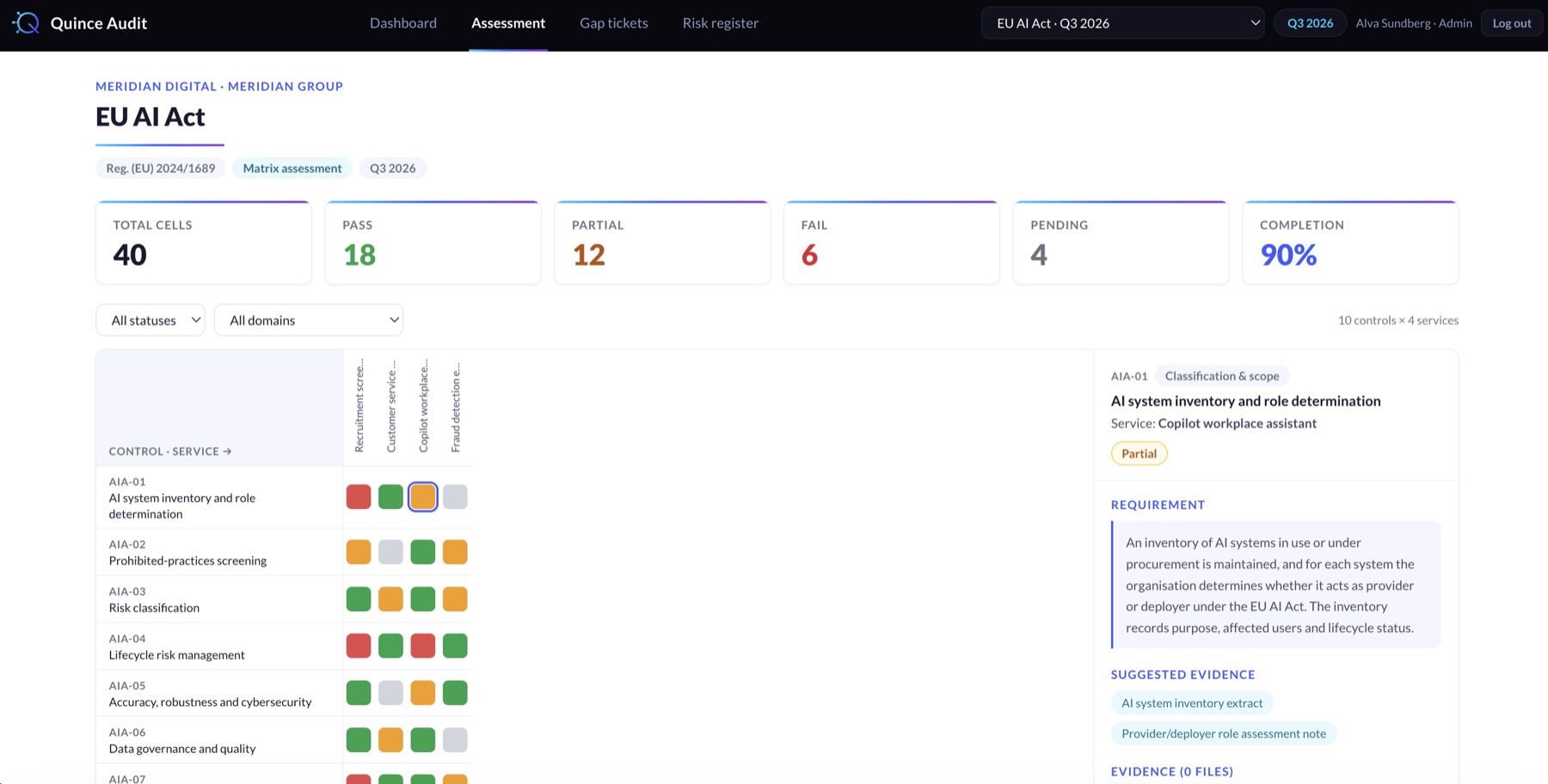Click the Quince Audit logo icon

pyautogui.click(x=27, y=23)
